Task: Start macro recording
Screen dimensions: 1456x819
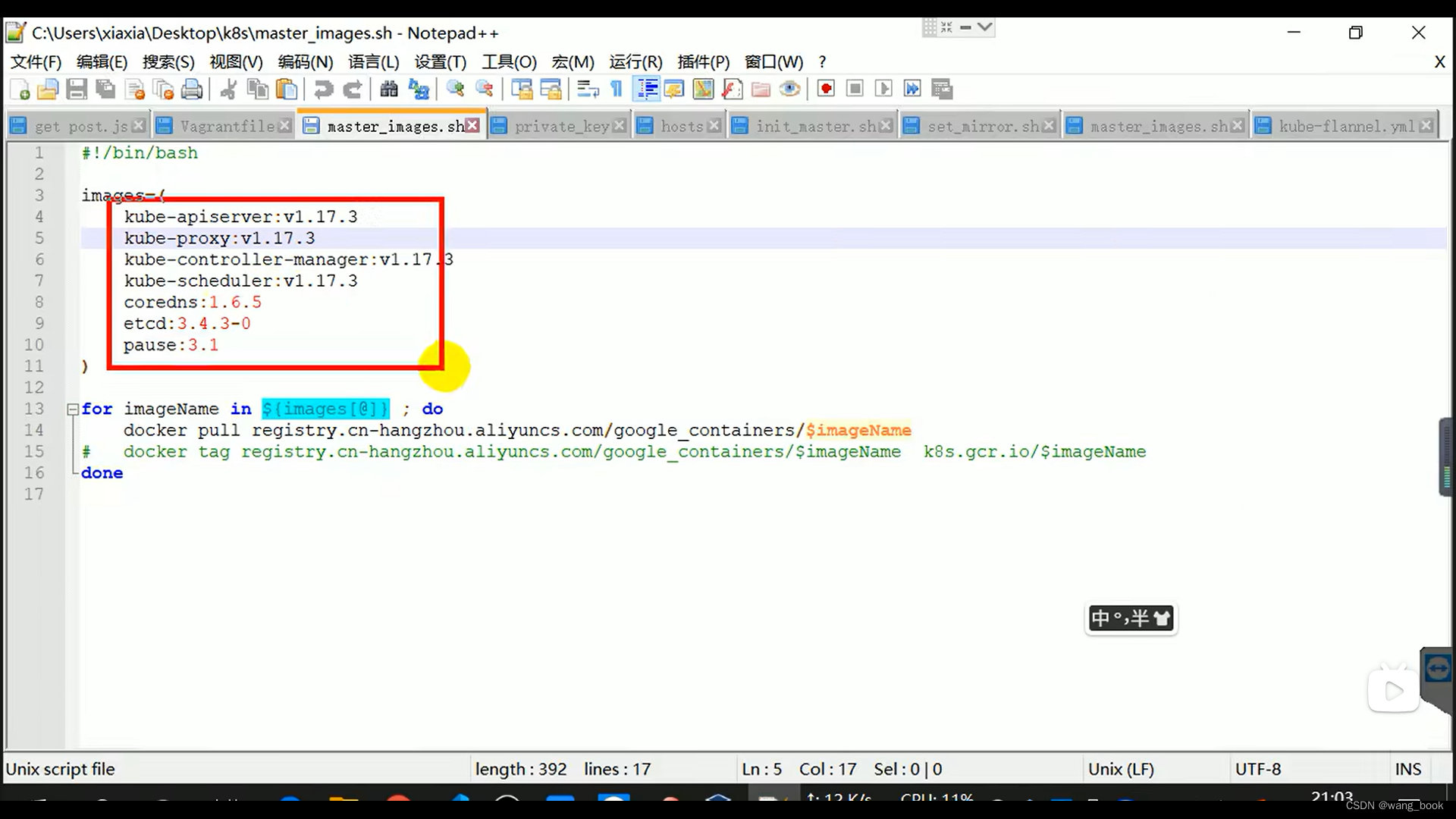Action: pos(827,89)
